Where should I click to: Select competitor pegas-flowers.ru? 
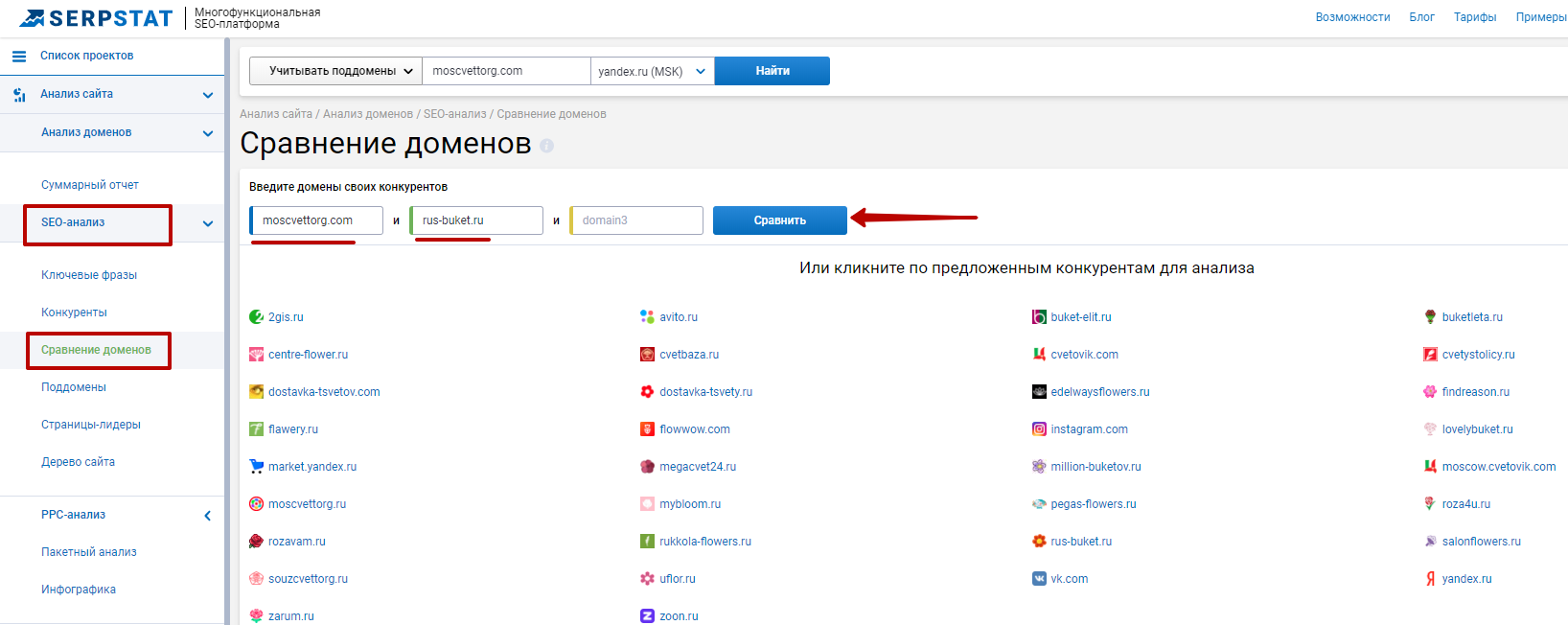[1094, 504]
